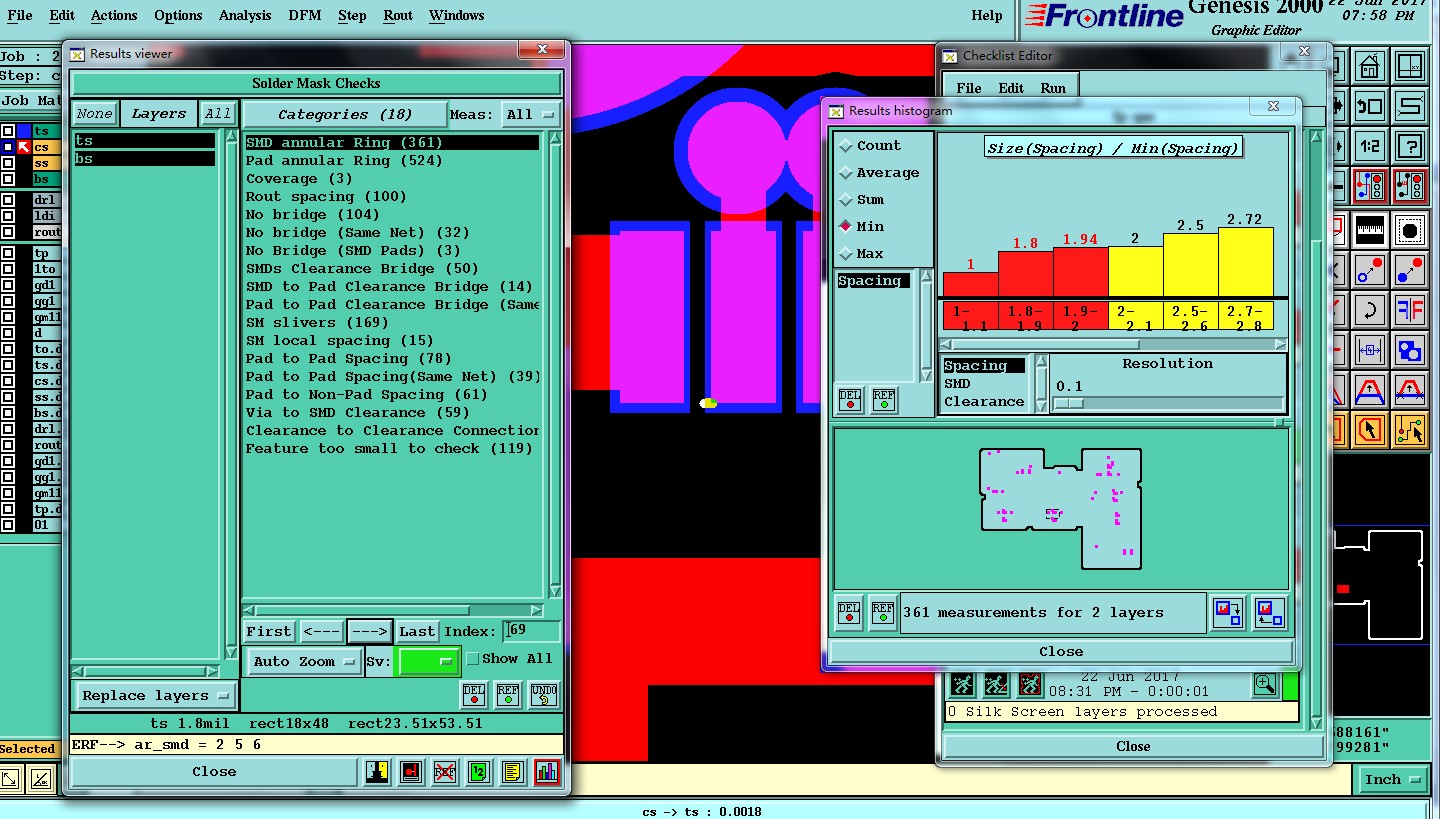Open the green Sv severity dropdown

tap(428, 661)
